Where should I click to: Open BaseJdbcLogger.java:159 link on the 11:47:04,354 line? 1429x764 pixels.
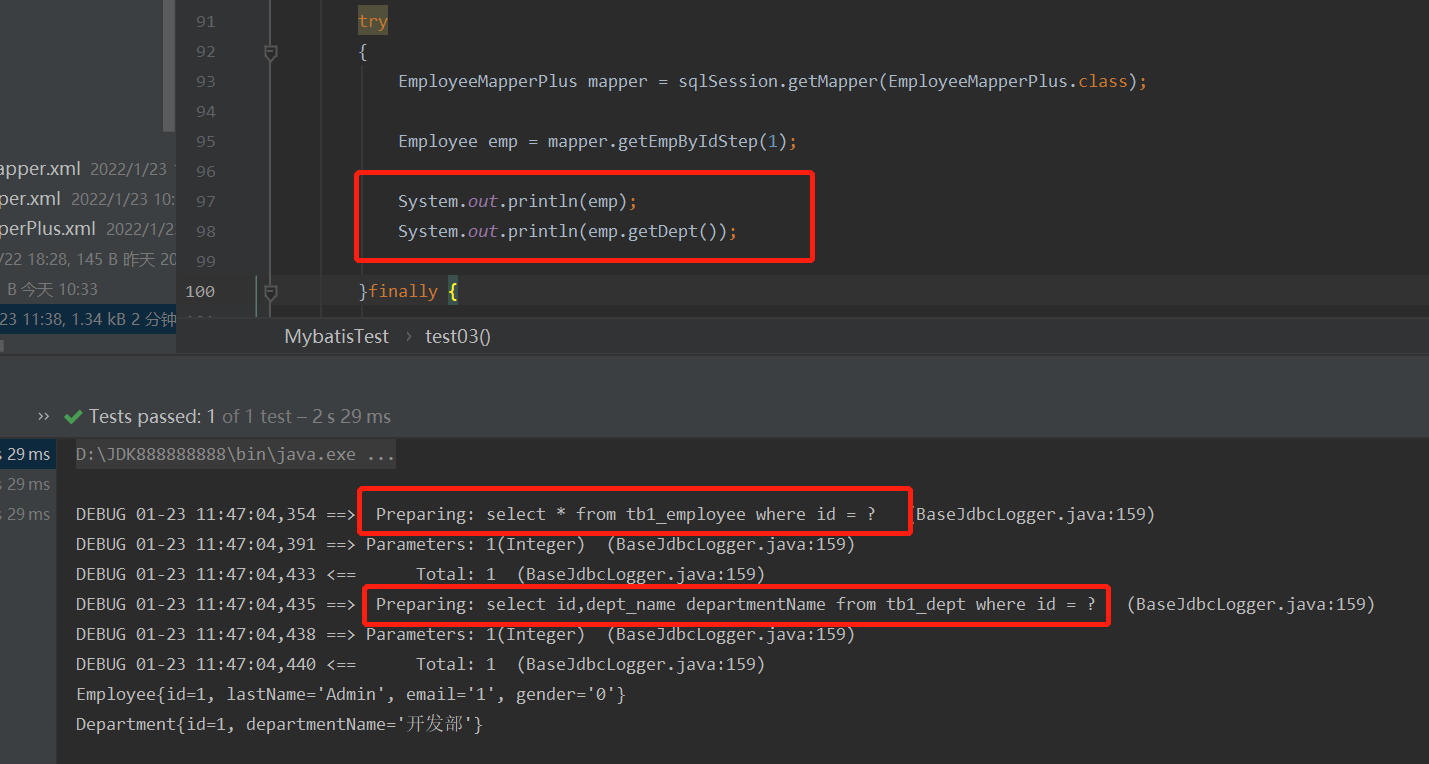pos(1029,514)
